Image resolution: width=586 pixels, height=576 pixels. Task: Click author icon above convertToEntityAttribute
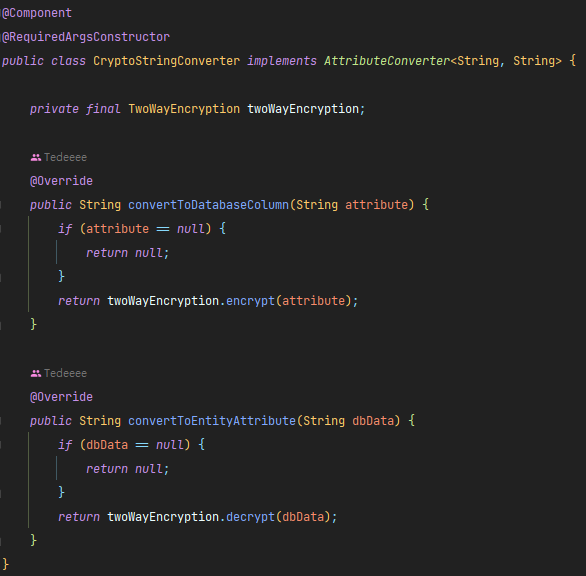[36, 373]
